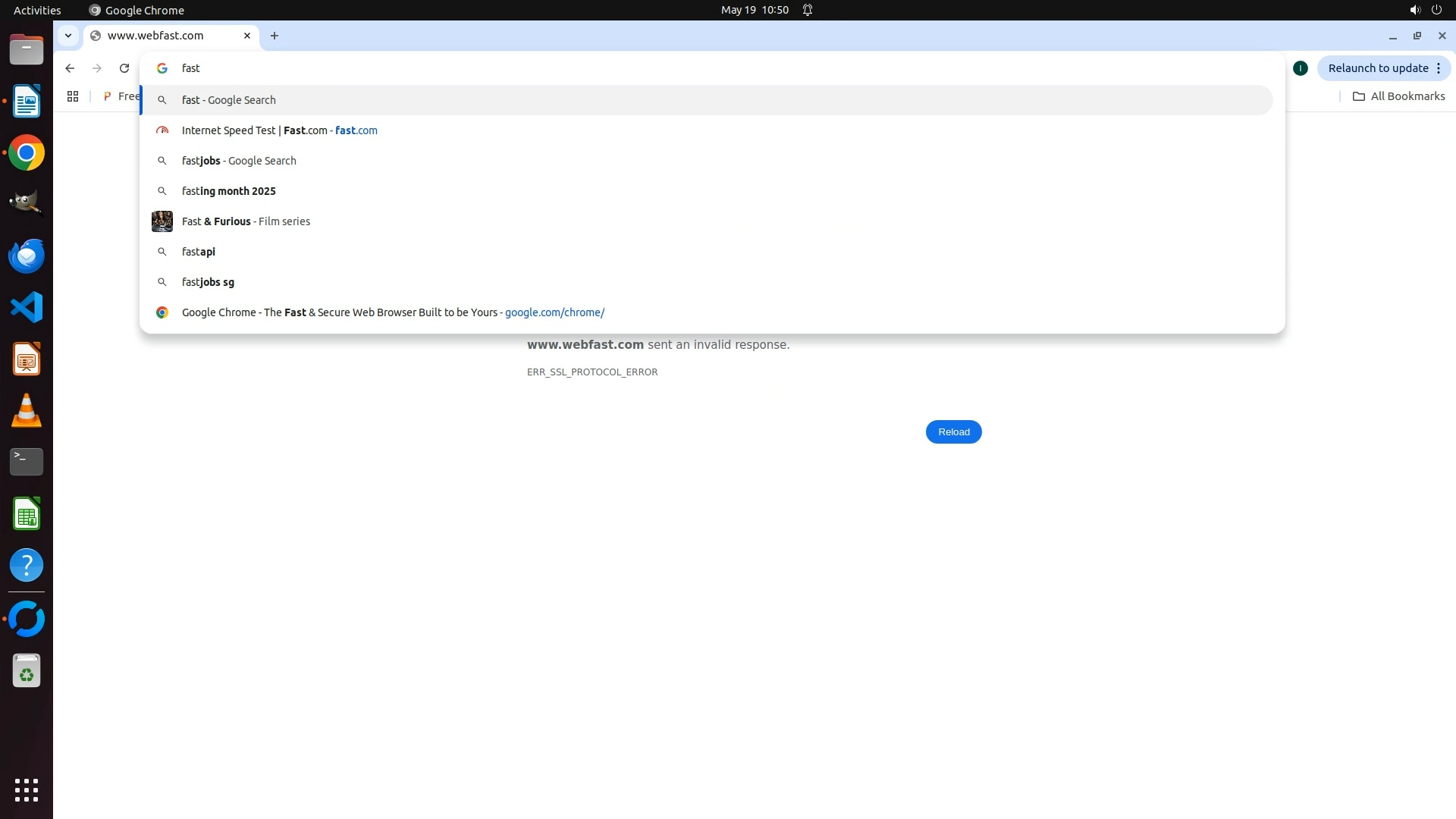1456x819 pixels.
Task: Reload the page using the toolbar refresh icon
Action: pyautogui.click(x=124, y=68)
